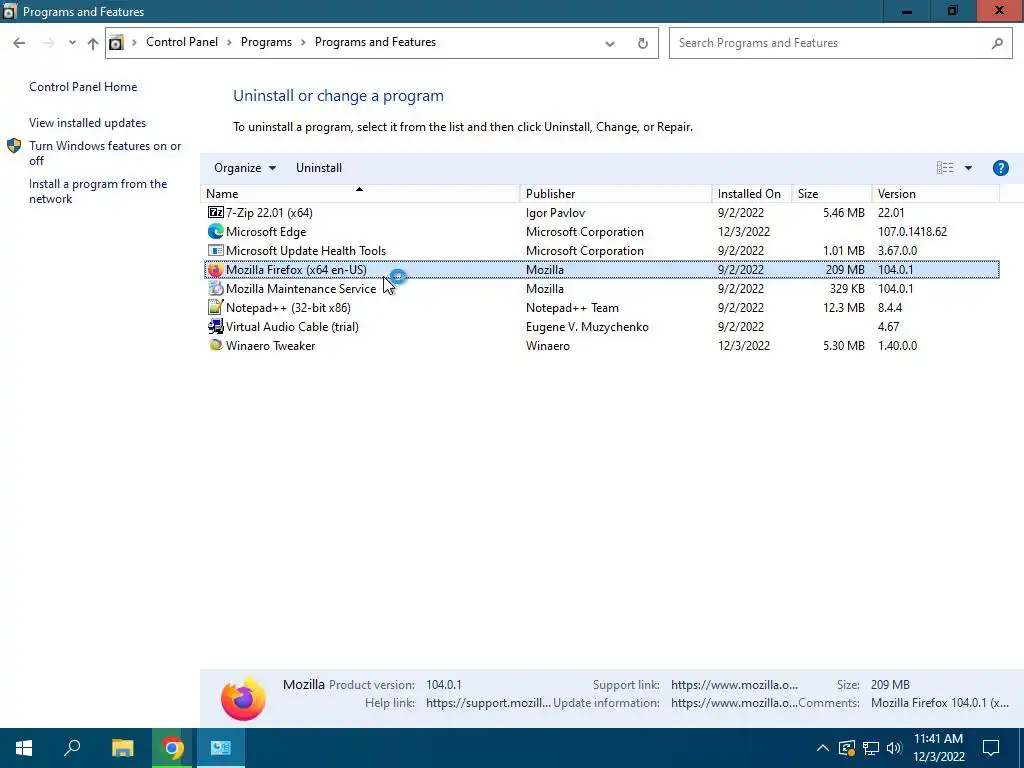Screen dimensions: 1024x768
Task: Click the Notepad++ Team publisher cell
Action: [572, 308]
